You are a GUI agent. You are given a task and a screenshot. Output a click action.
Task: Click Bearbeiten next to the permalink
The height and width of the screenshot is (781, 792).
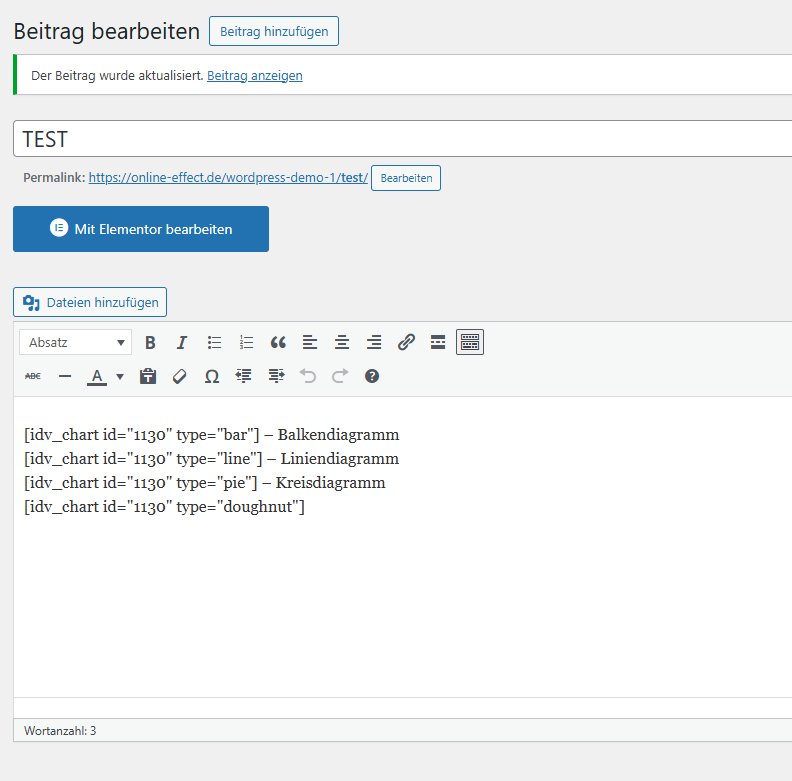point(406,178)
